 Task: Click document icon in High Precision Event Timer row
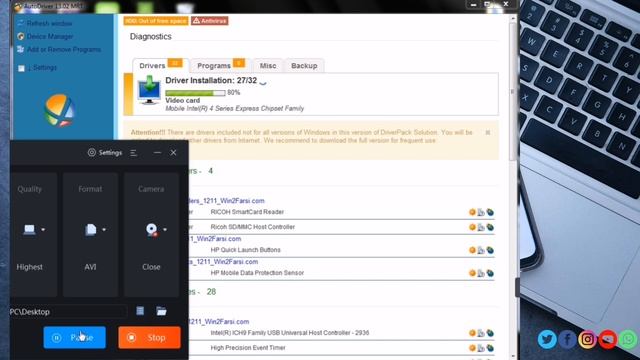point(481,348)
